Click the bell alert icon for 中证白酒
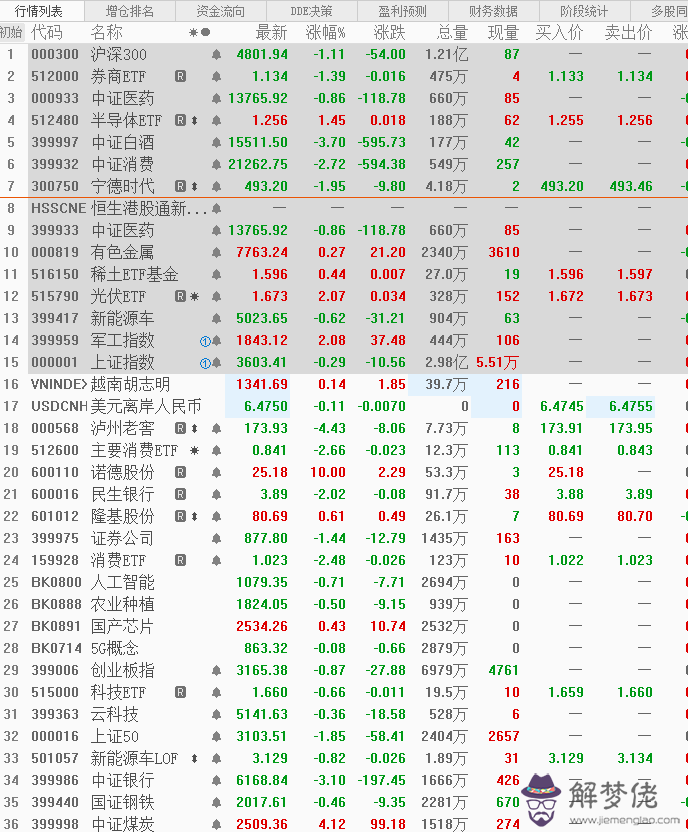 pyautogui.click(x=216, y=143)
